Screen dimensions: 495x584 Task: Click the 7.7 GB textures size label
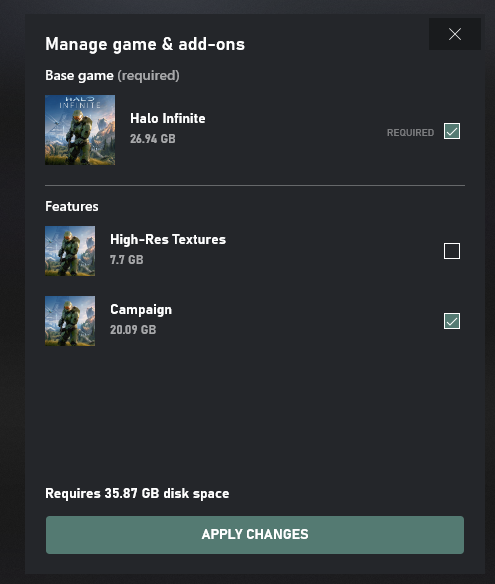(x=127, y=260)
